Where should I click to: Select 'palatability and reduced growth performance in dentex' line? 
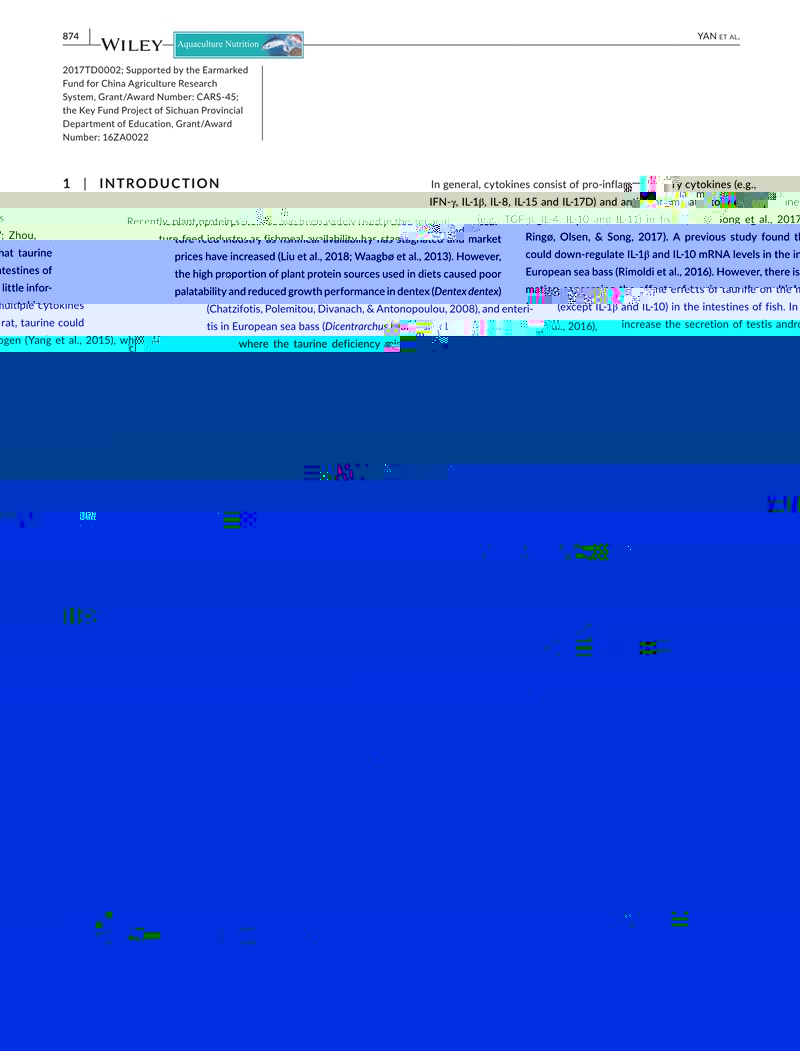click(338, 292)
